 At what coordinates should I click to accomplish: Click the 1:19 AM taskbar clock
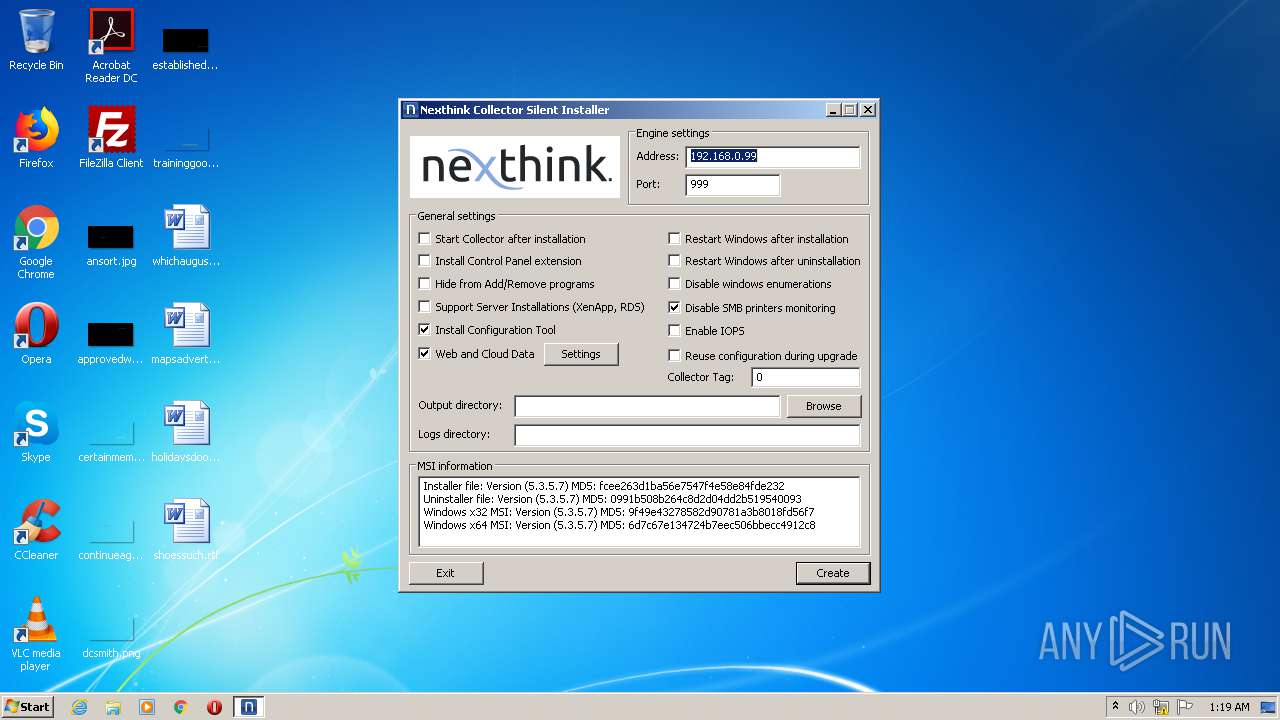pos(1229,707)
